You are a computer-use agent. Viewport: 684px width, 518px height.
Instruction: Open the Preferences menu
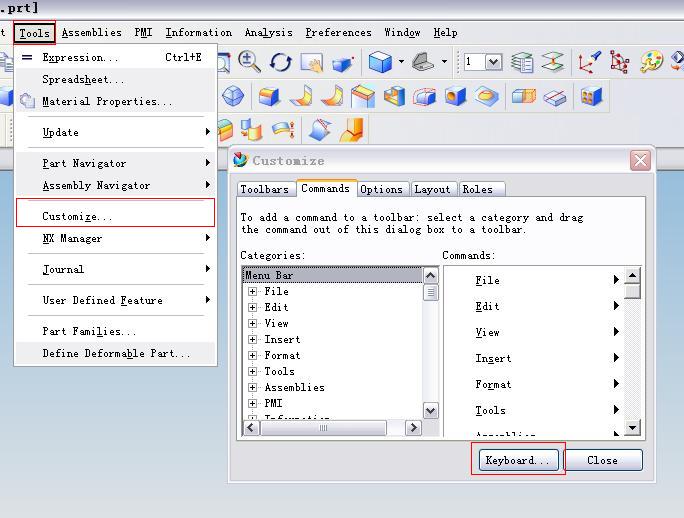pyautogui.click(x=339, y=33)
